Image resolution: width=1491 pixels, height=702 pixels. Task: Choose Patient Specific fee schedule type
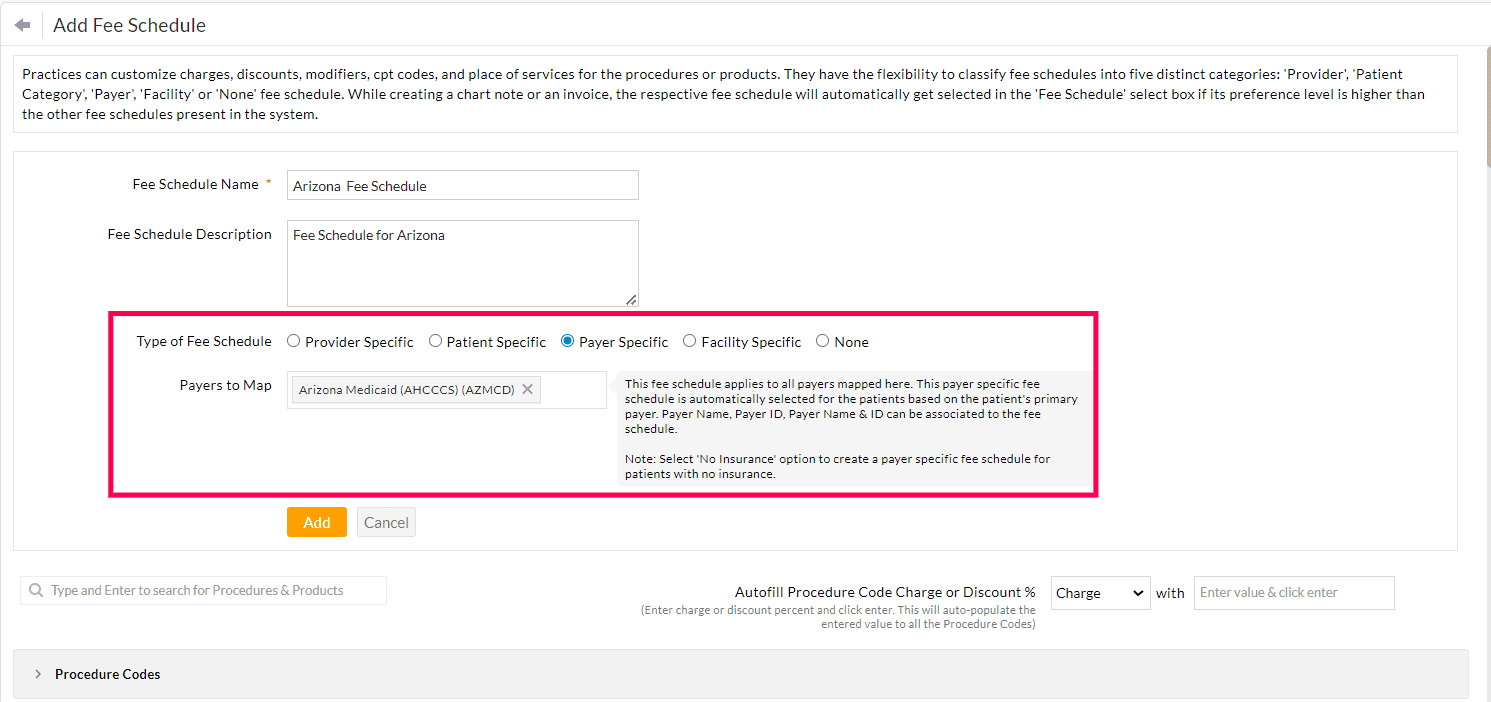tap(435, 340)
